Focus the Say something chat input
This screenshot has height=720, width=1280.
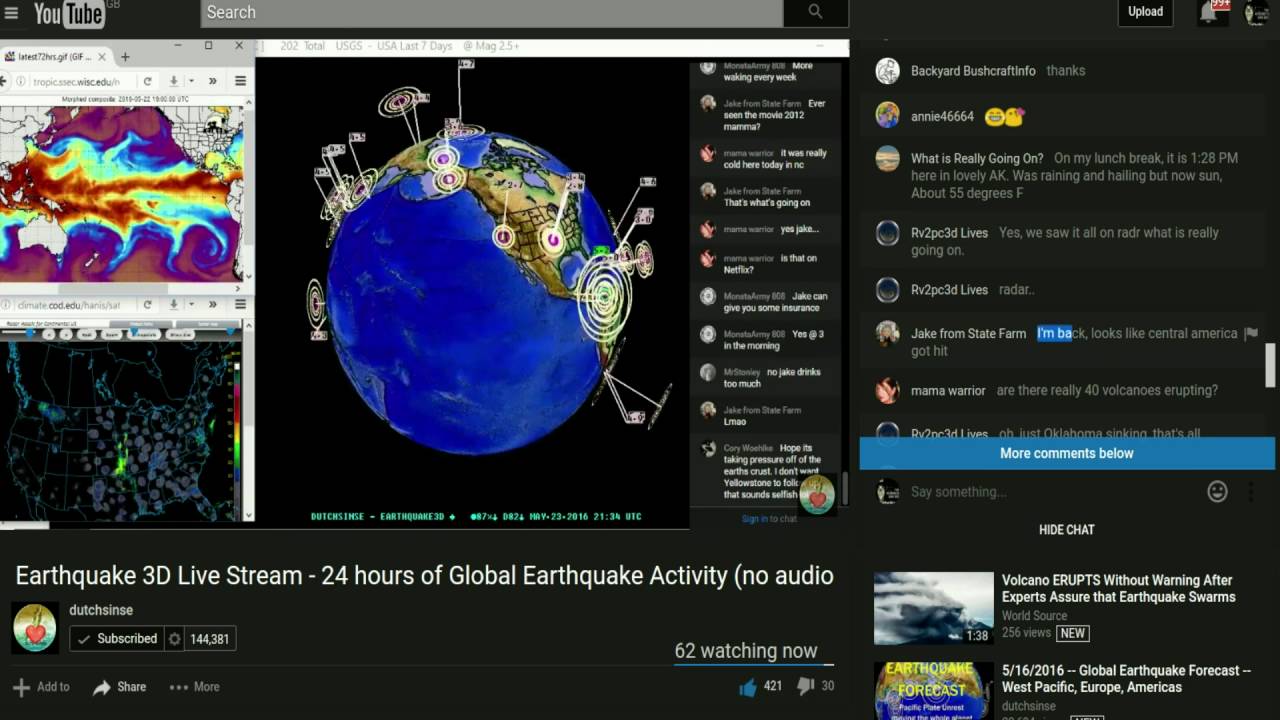1053,492
